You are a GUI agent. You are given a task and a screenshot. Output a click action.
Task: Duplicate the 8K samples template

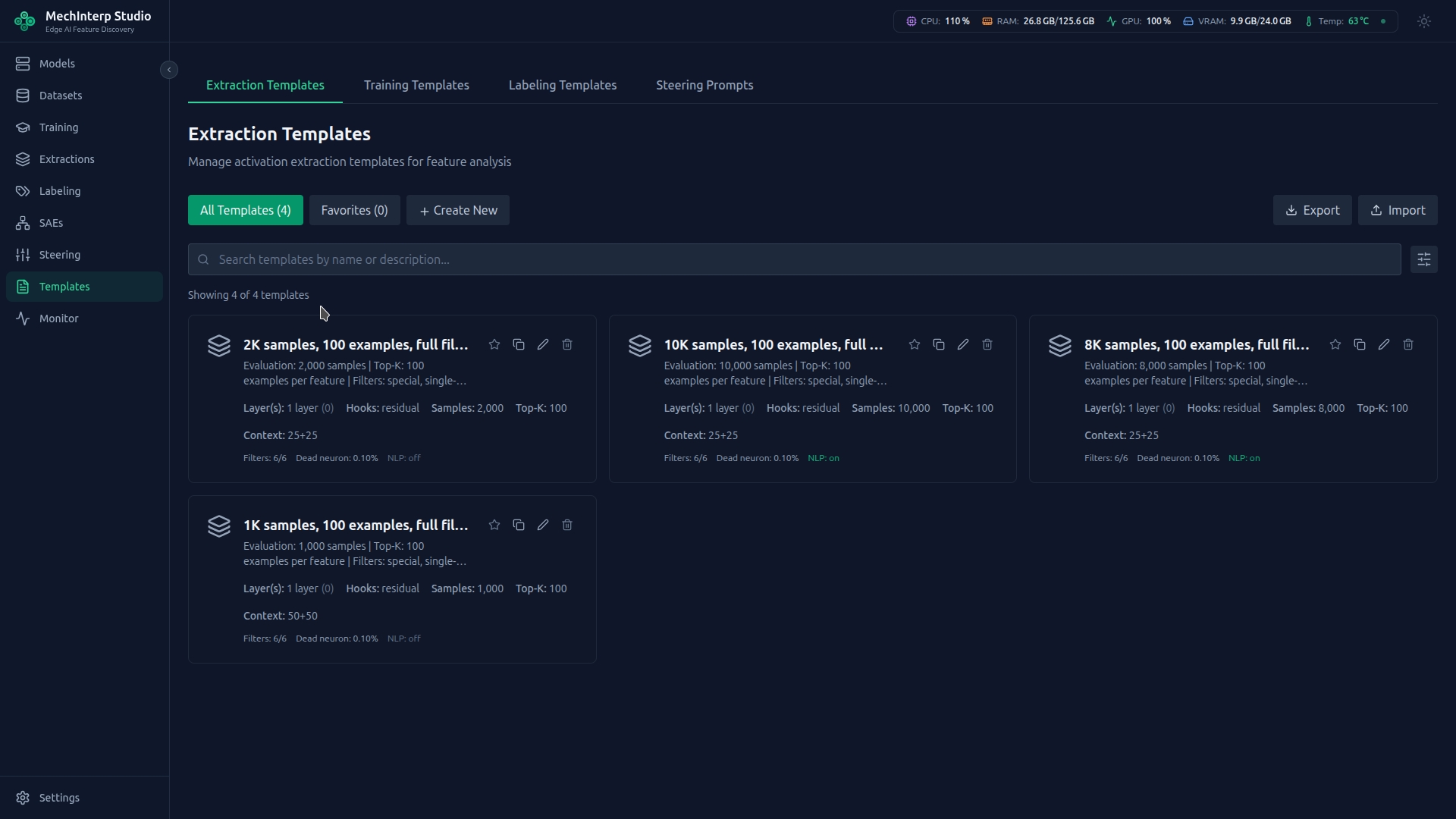pyautogui.click(x=1360, y=344)
